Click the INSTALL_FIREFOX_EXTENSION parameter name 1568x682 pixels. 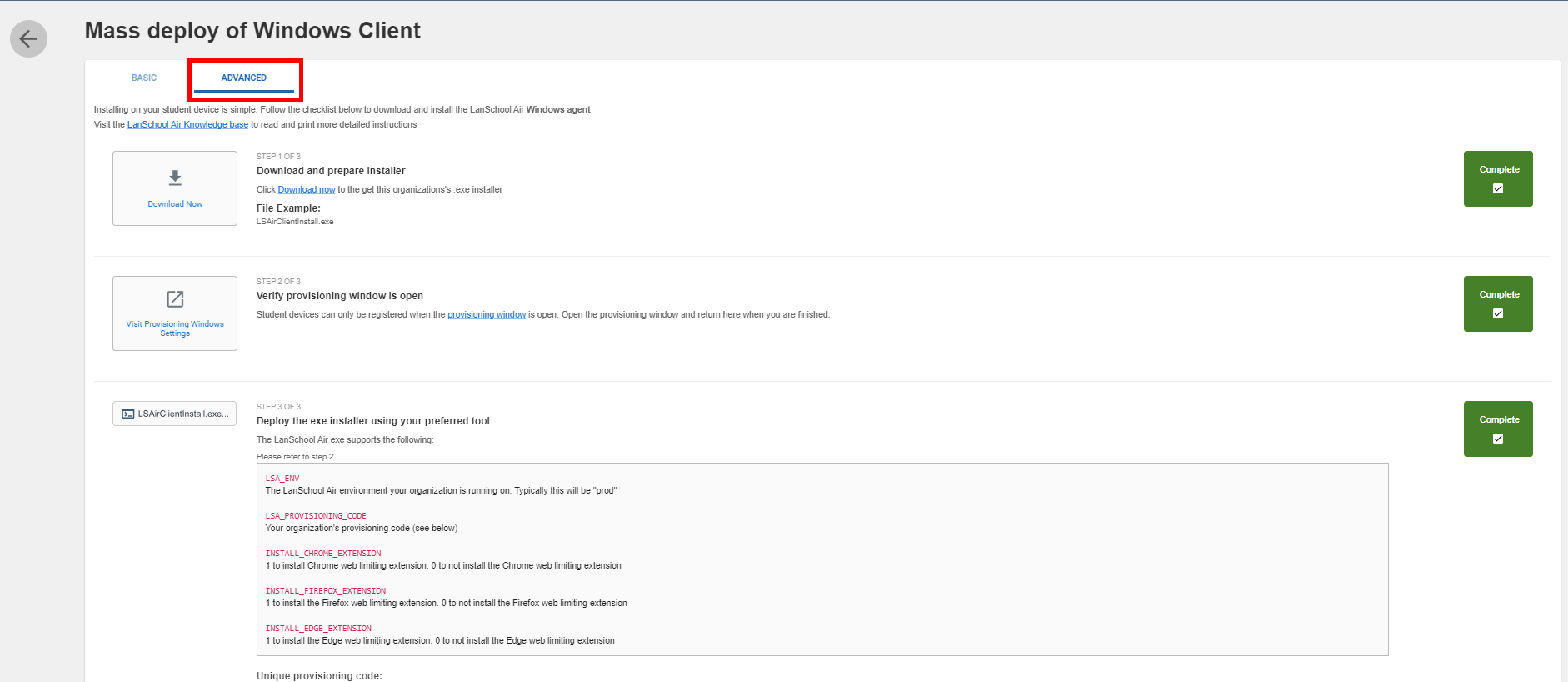326,591
